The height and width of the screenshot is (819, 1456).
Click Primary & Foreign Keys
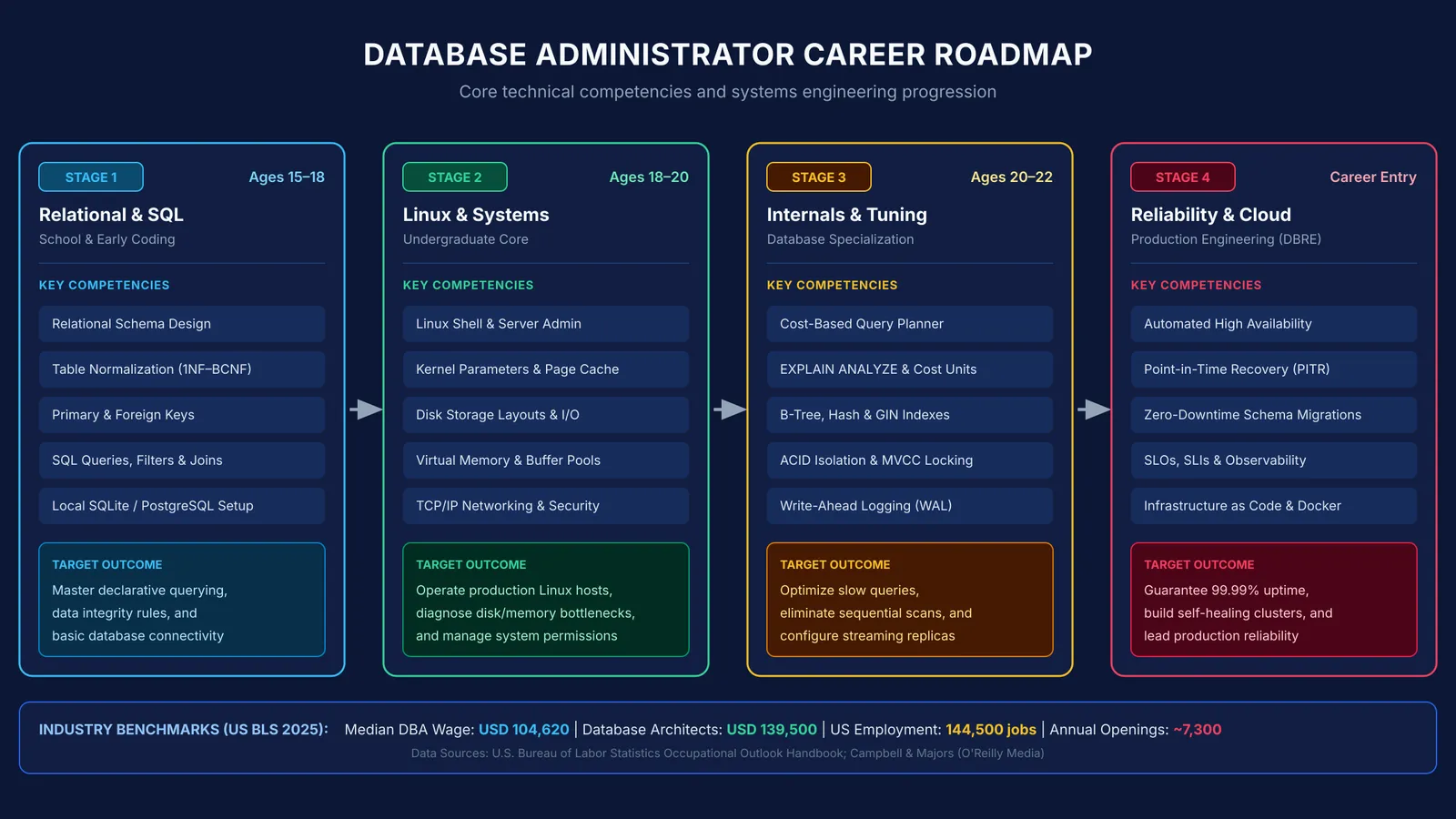[182, 415]
